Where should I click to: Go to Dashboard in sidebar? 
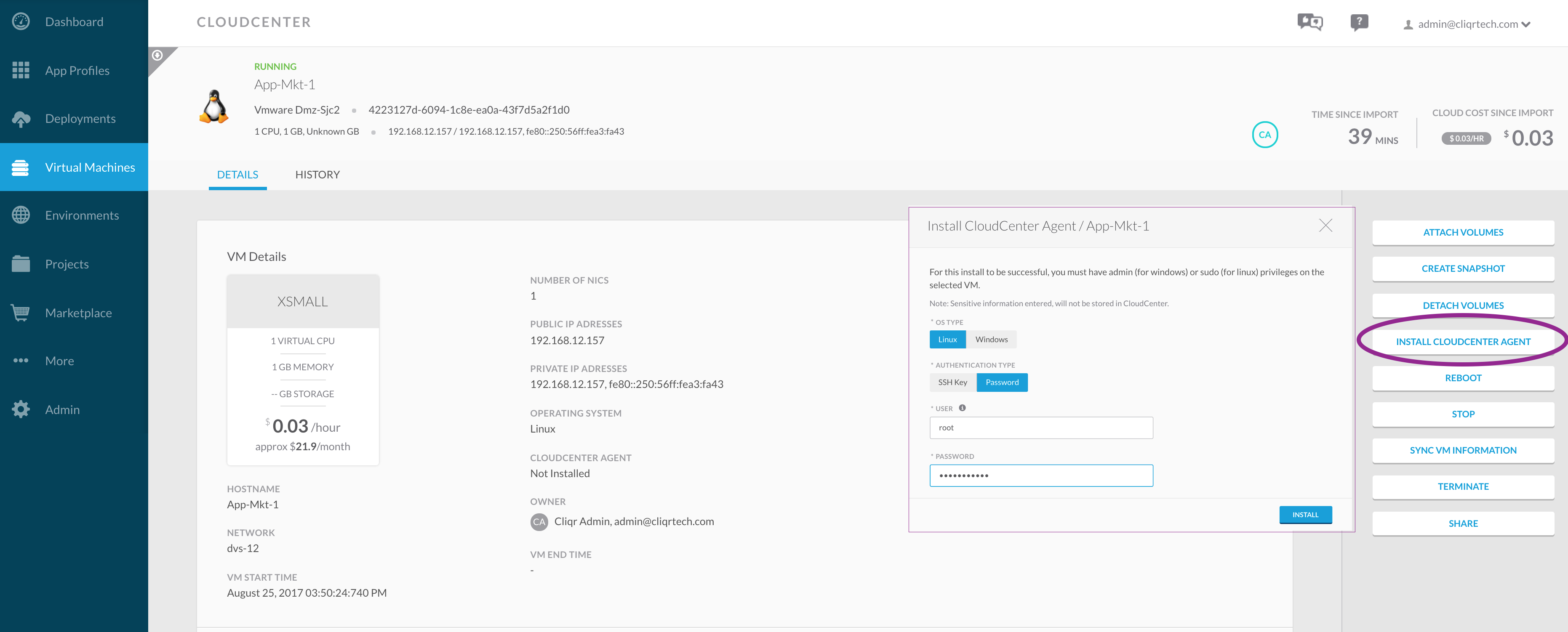point(74,22)
